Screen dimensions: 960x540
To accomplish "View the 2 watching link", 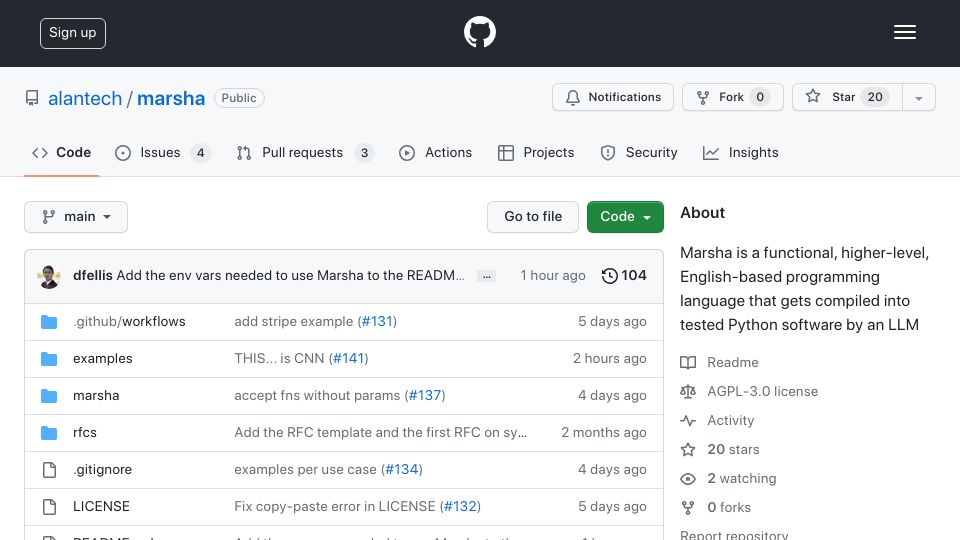I will 729,478.
